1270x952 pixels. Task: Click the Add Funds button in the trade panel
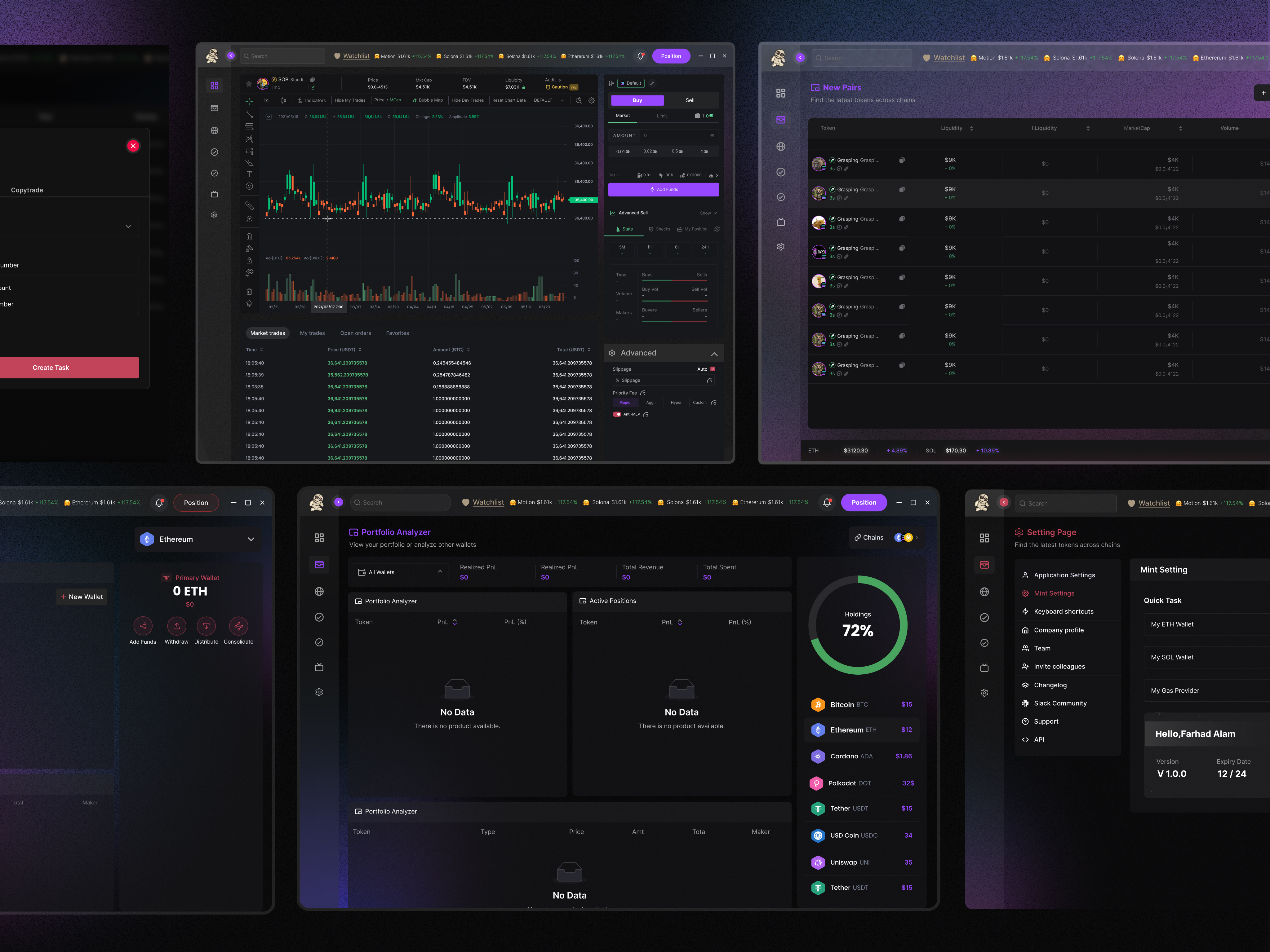point(664,189)
